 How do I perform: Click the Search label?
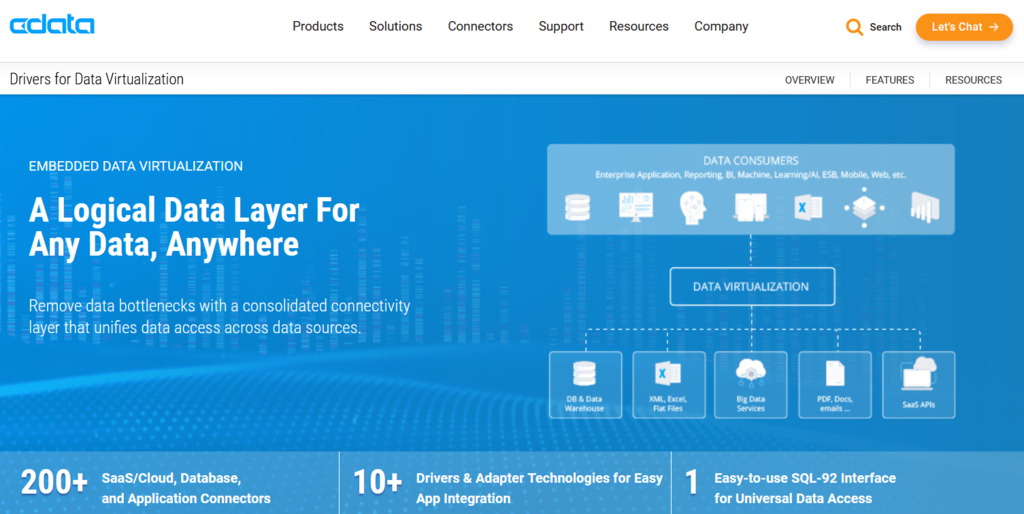tap(886, 27)
